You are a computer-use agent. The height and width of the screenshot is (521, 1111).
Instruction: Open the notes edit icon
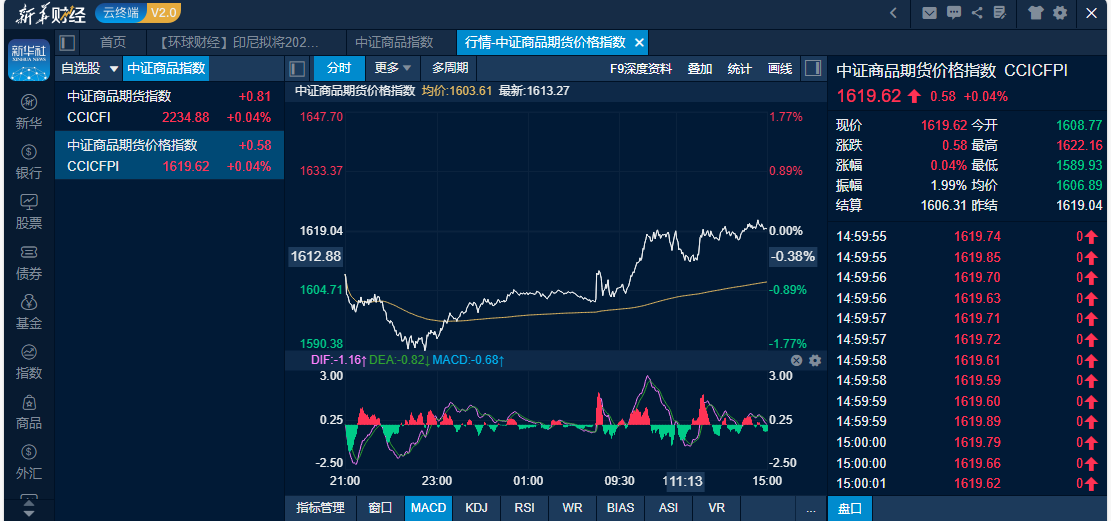(998, 13)
